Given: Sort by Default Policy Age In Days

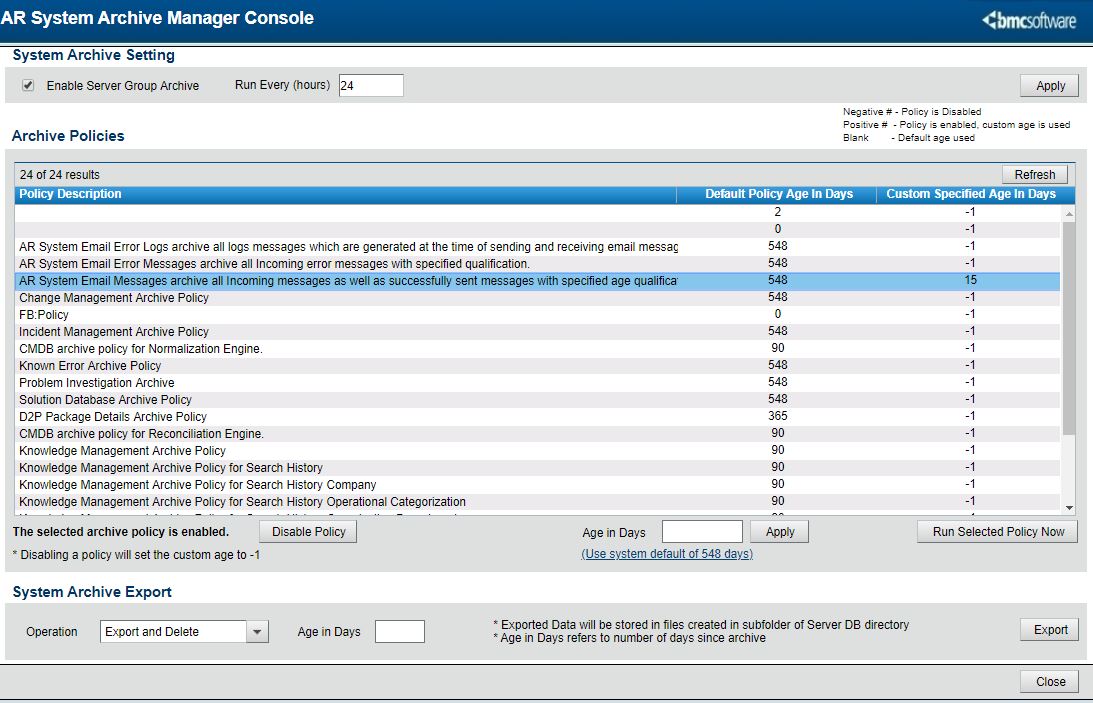Looking at the screenshot, I should coord(778,194).
